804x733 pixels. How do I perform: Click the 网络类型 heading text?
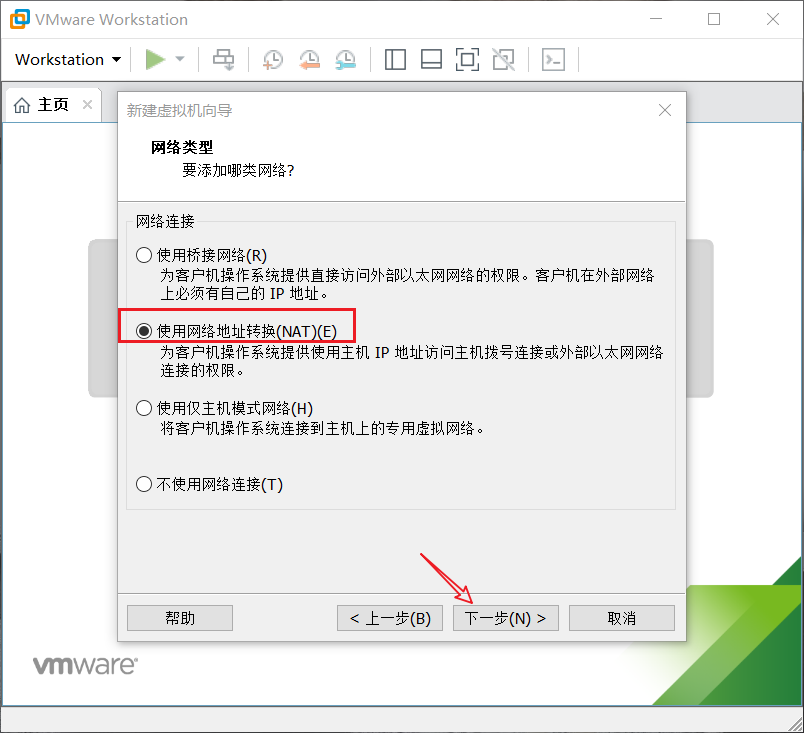point(182,148)
